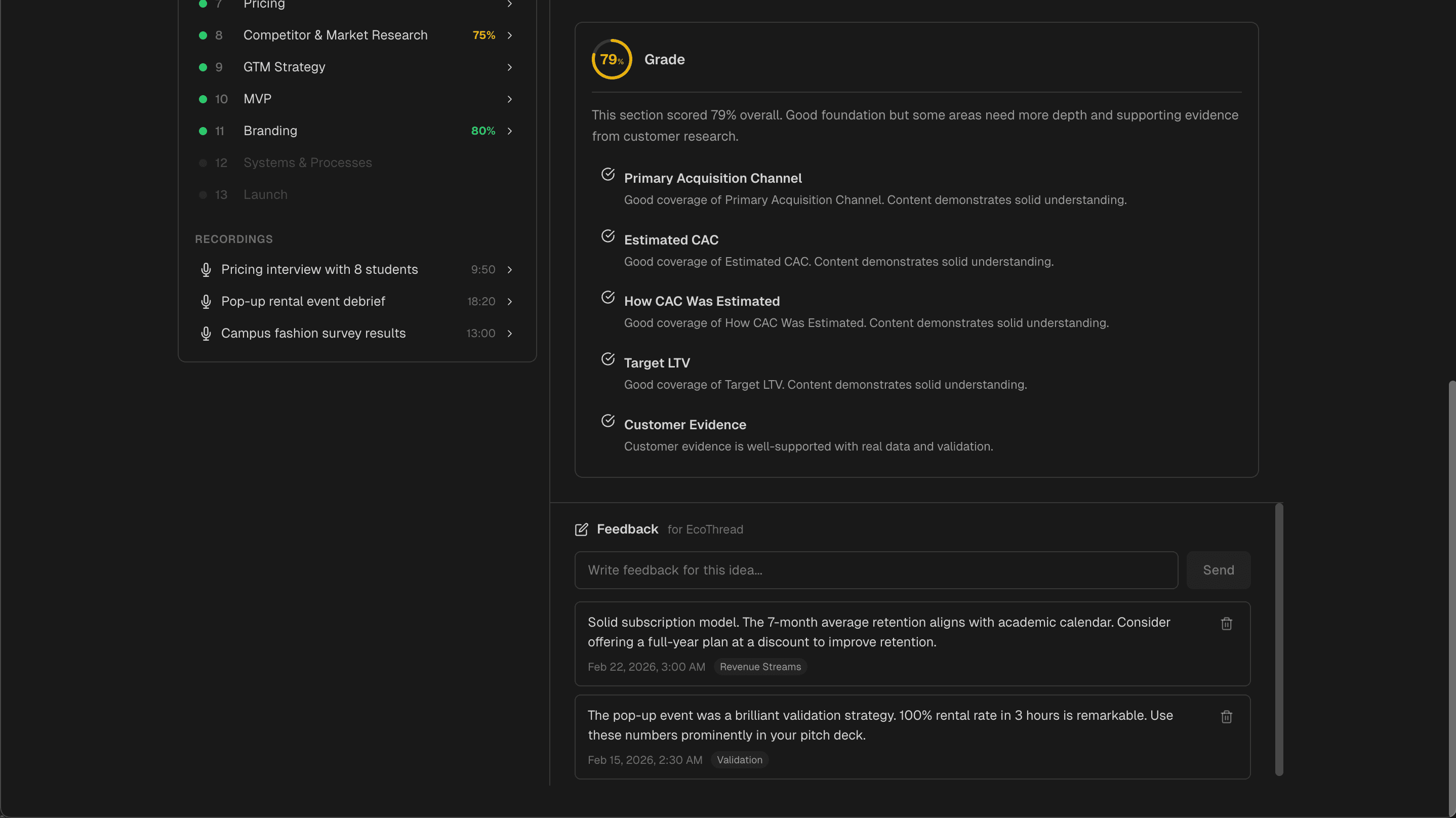This screenshot has width=1456, height=818.
Task: Delete the pop-up event Validation feedback
Action: point(1226,717)
